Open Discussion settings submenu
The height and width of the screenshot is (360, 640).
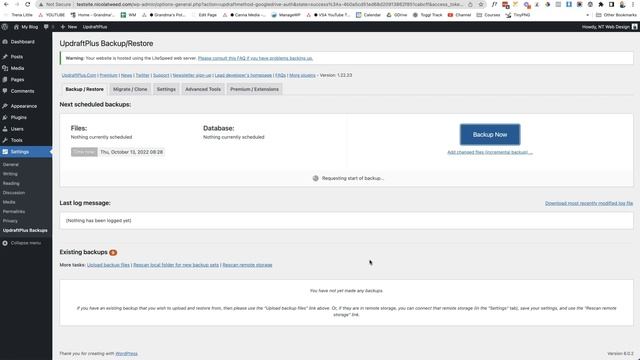14,193
